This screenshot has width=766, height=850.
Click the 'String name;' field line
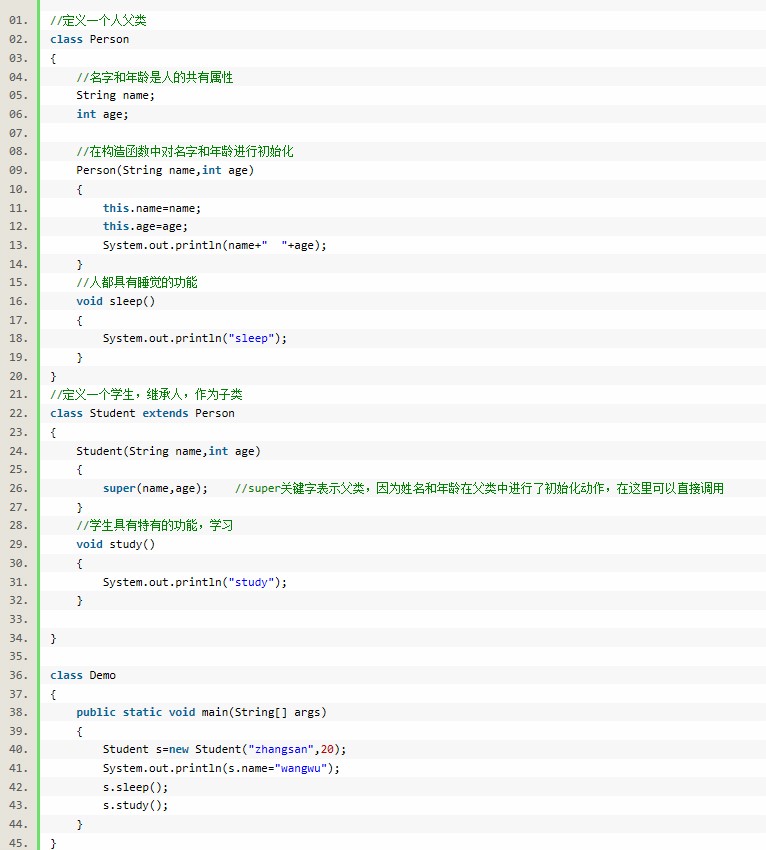tap(115, 95)
